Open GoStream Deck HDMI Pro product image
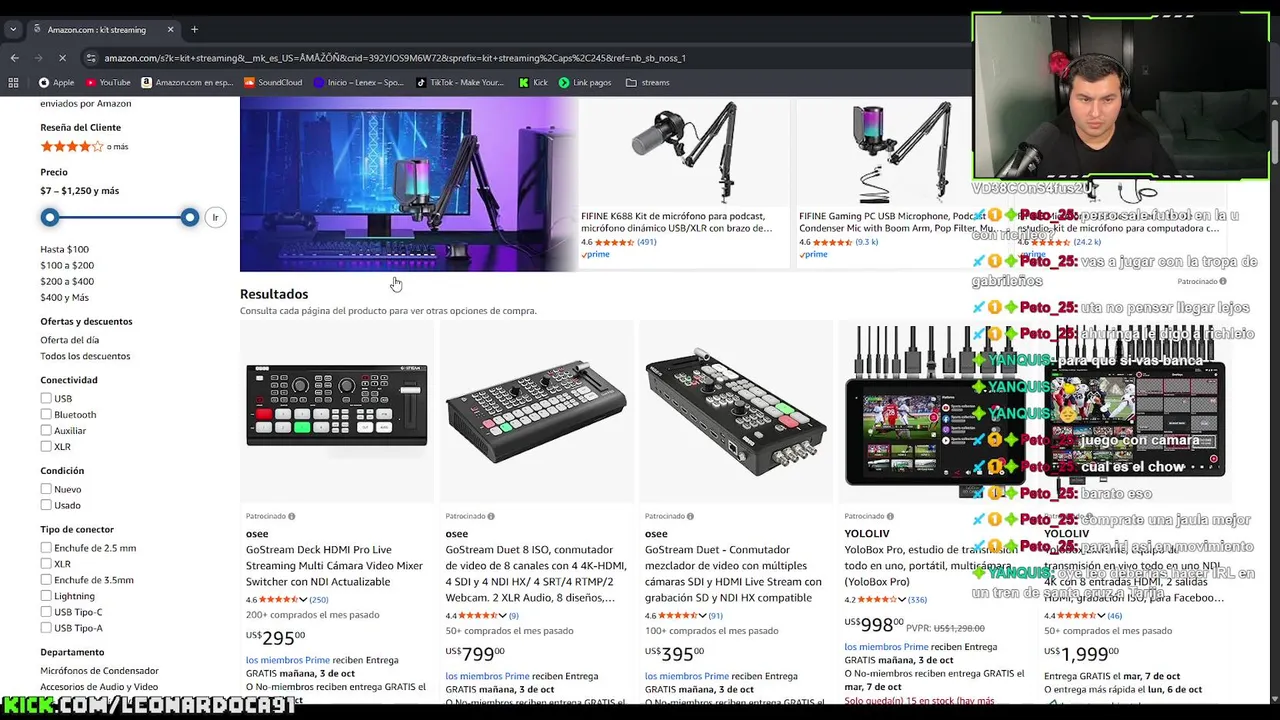The image size is (1280, 720). coord(337,405)
